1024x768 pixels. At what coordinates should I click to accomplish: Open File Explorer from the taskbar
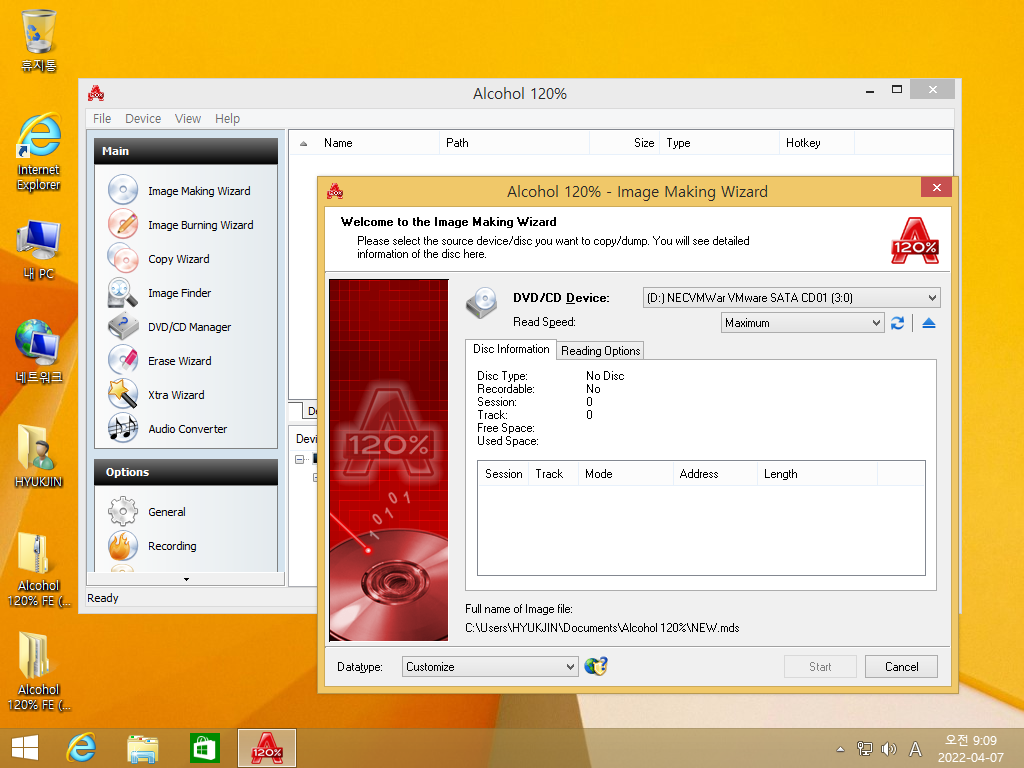click(143, 748)
